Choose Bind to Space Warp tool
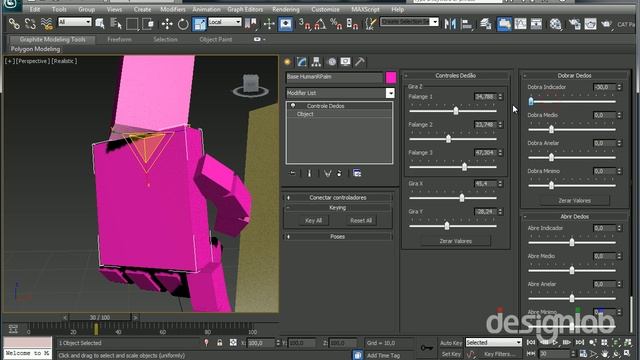Viewport: 640px width, 360px height. [47, 24]
